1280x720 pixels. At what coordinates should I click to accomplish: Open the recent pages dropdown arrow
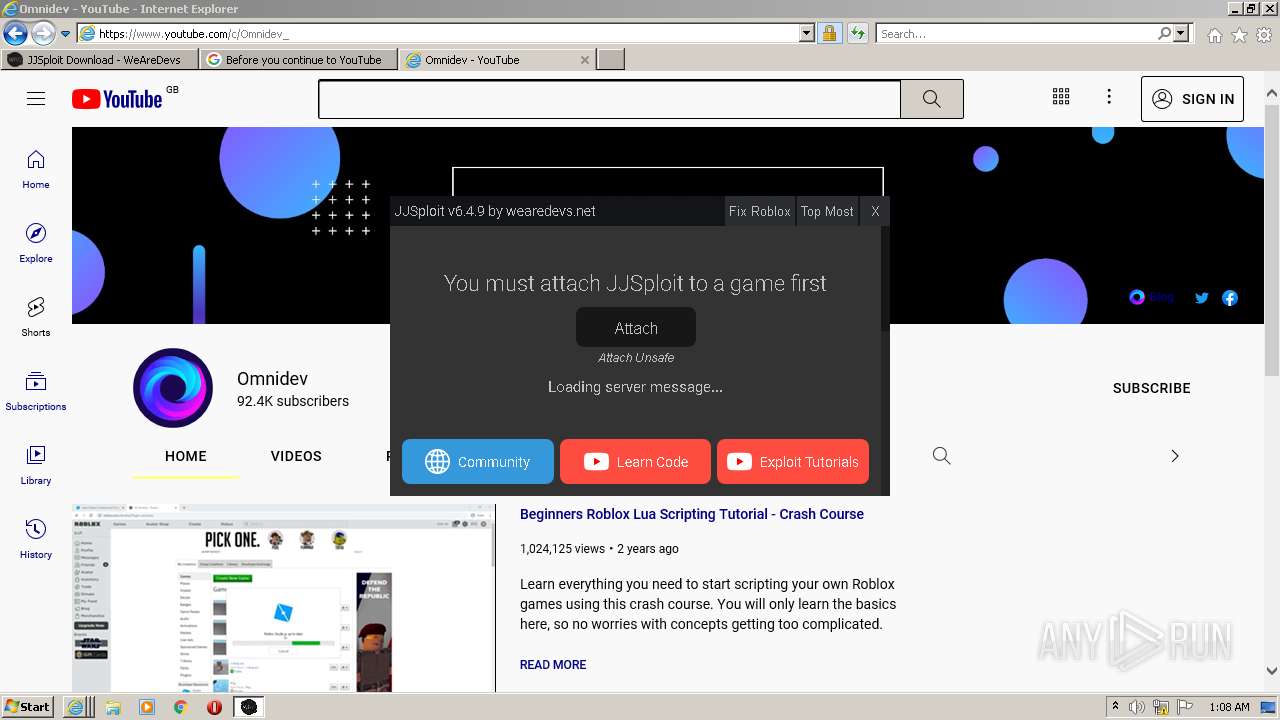(65, 34)
